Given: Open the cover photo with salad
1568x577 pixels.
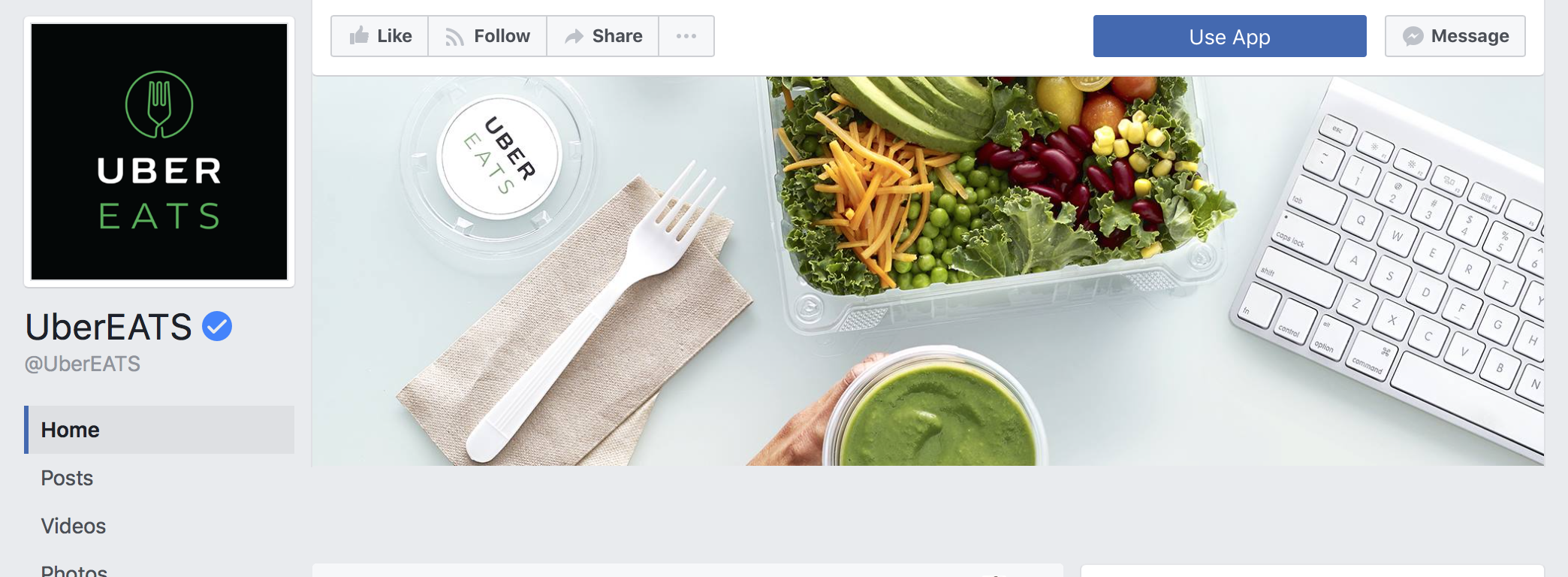Looking at the screenshot, I should 928,270.
